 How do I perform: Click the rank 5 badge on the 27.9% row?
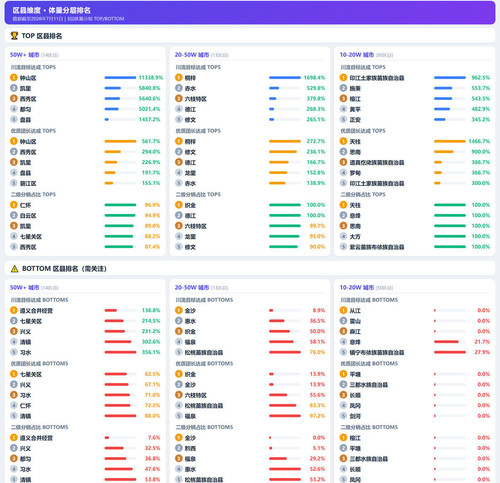point(343,352)
